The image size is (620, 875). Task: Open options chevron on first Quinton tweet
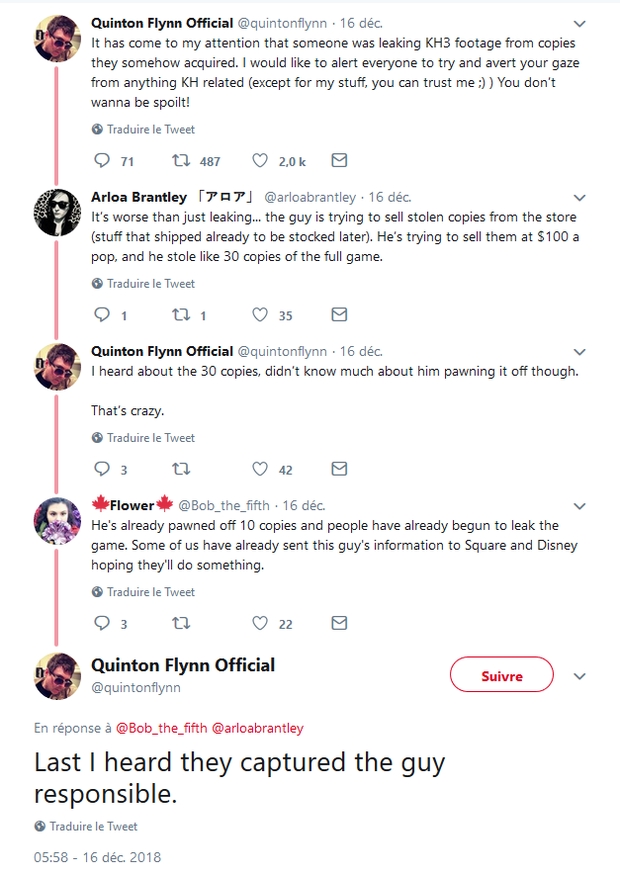pyautogui.click(x=580, y=22)
